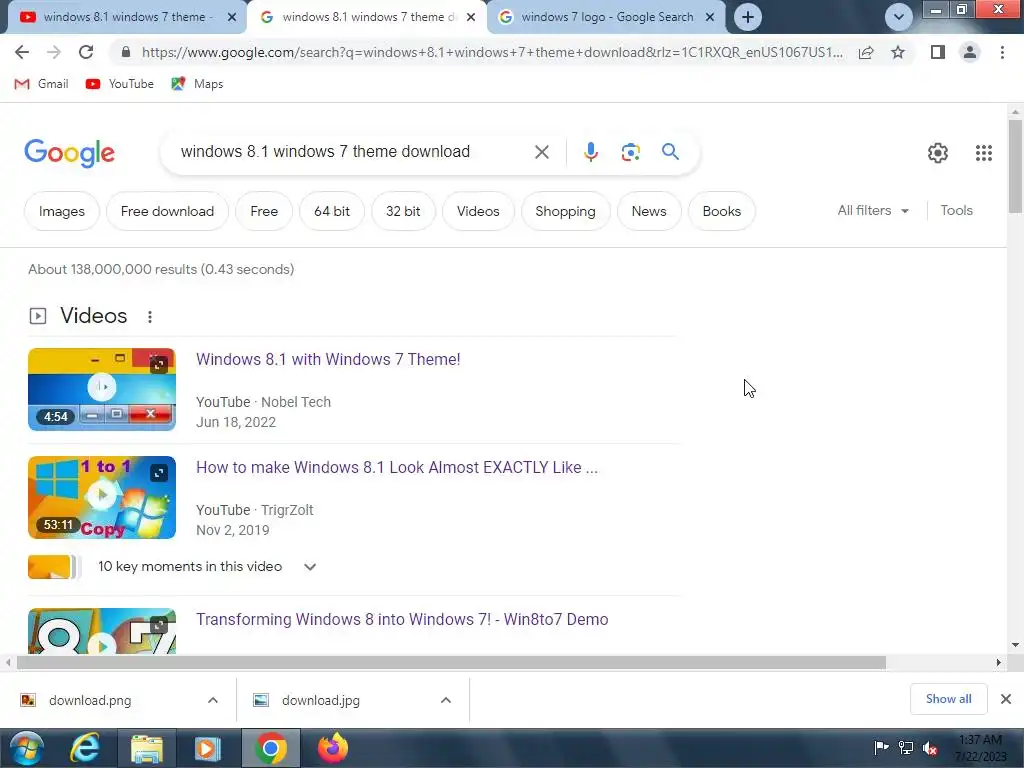The height and width of the screenshot is (768, 1024).
Task: Expand download.jpg options chevron
Action: coord(446,700)
